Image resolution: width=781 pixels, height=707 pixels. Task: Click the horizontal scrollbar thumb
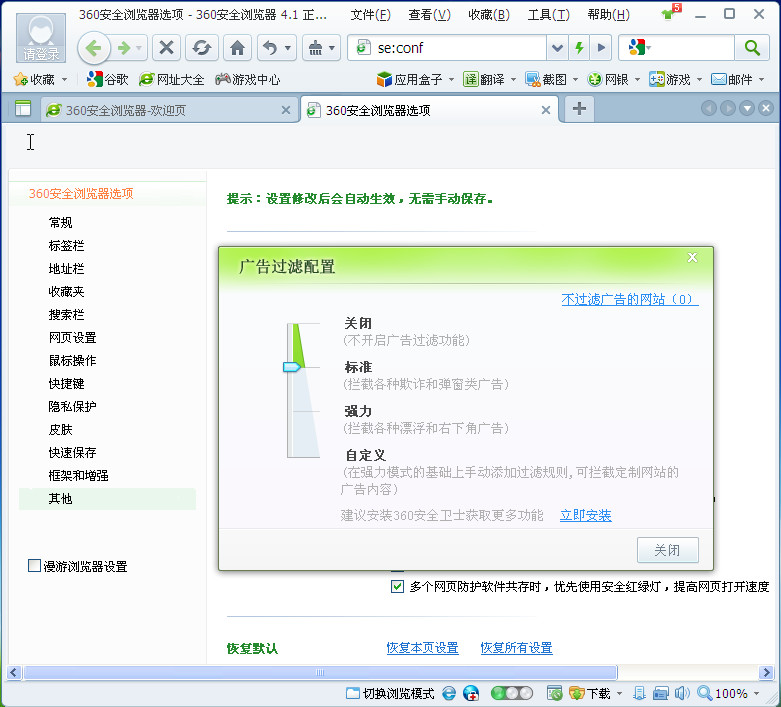(x=321, y=672)
